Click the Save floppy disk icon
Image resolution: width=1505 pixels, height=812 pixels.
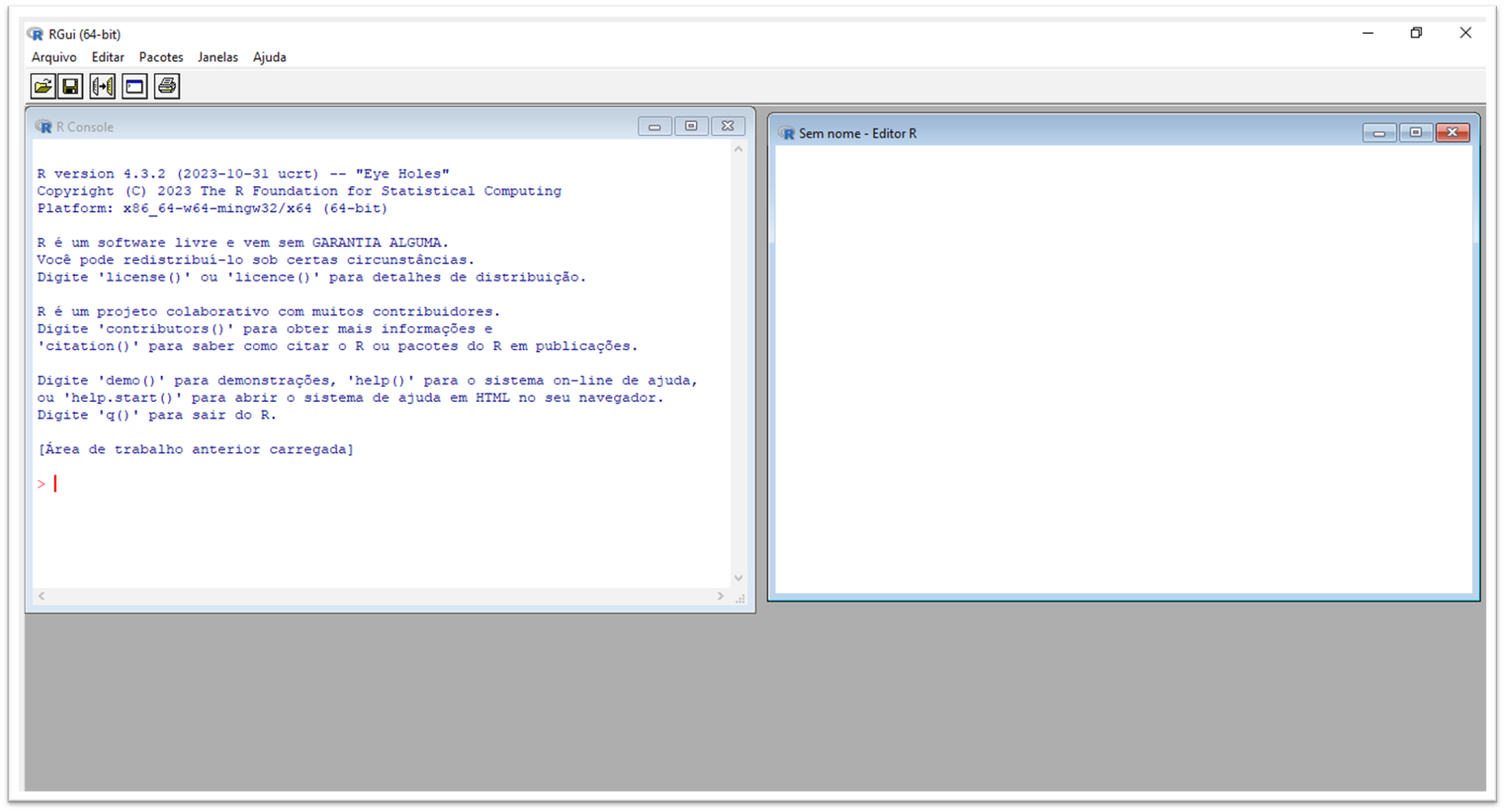click(71, 86)
